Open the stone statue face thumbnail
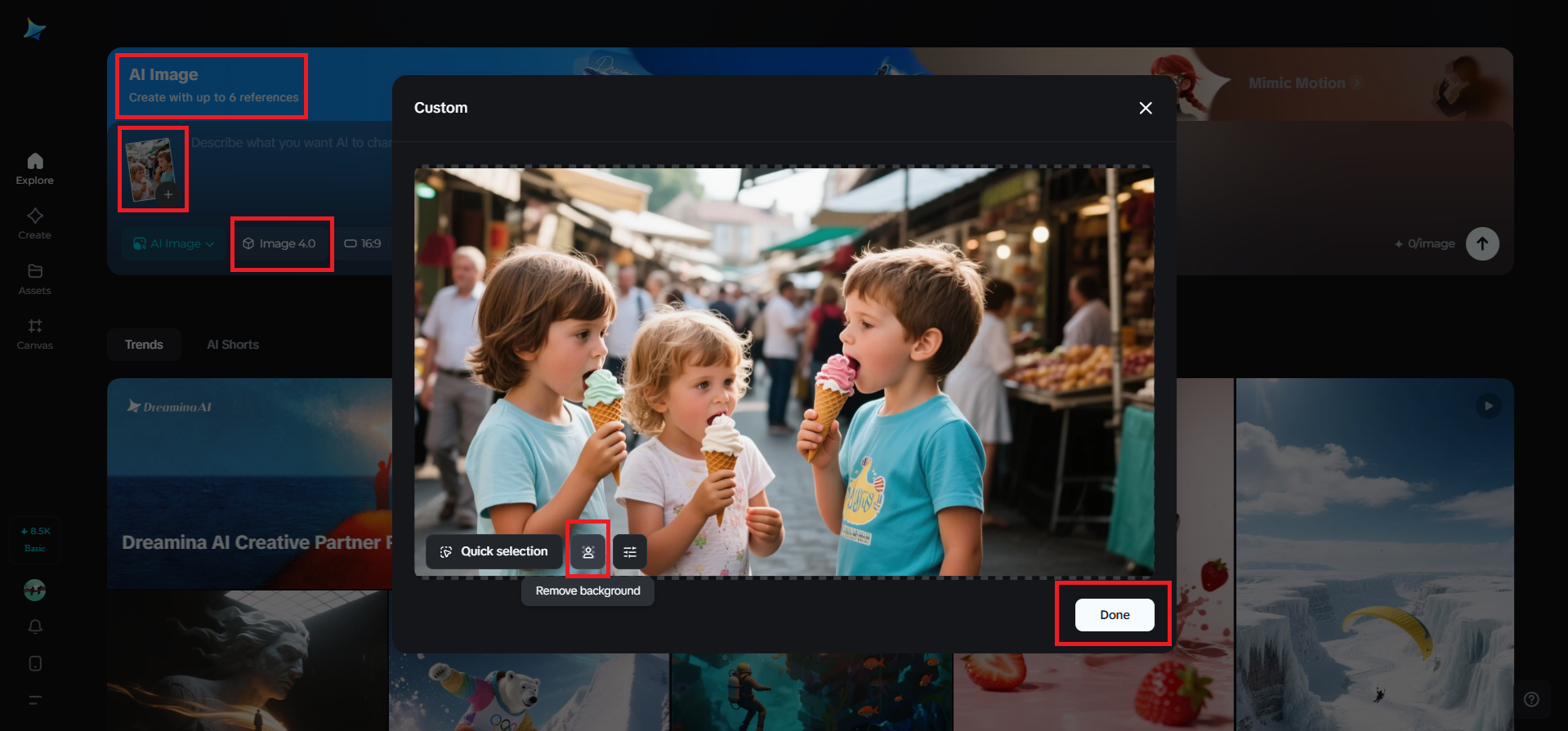 click(x=248, y=661)
